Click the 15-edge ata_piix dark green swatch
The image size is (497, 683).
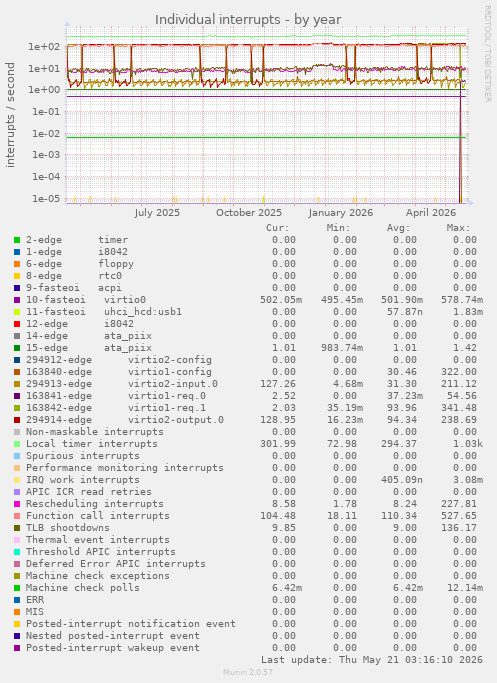click(x=17, y=348)
